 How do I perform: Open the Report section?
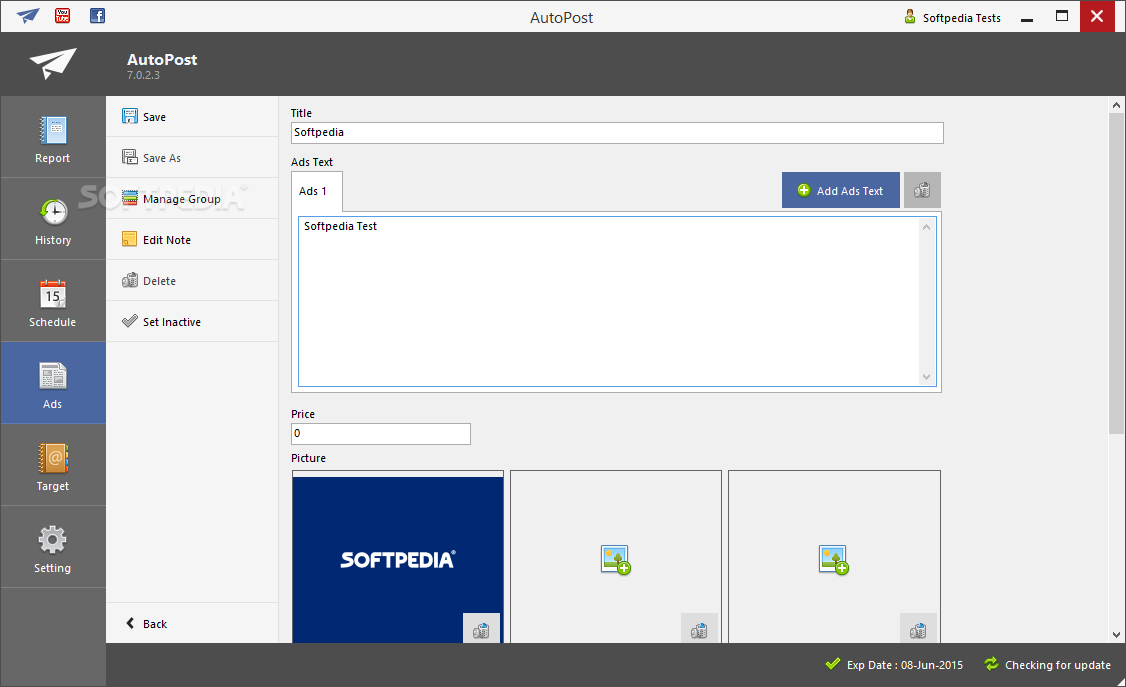53,137
